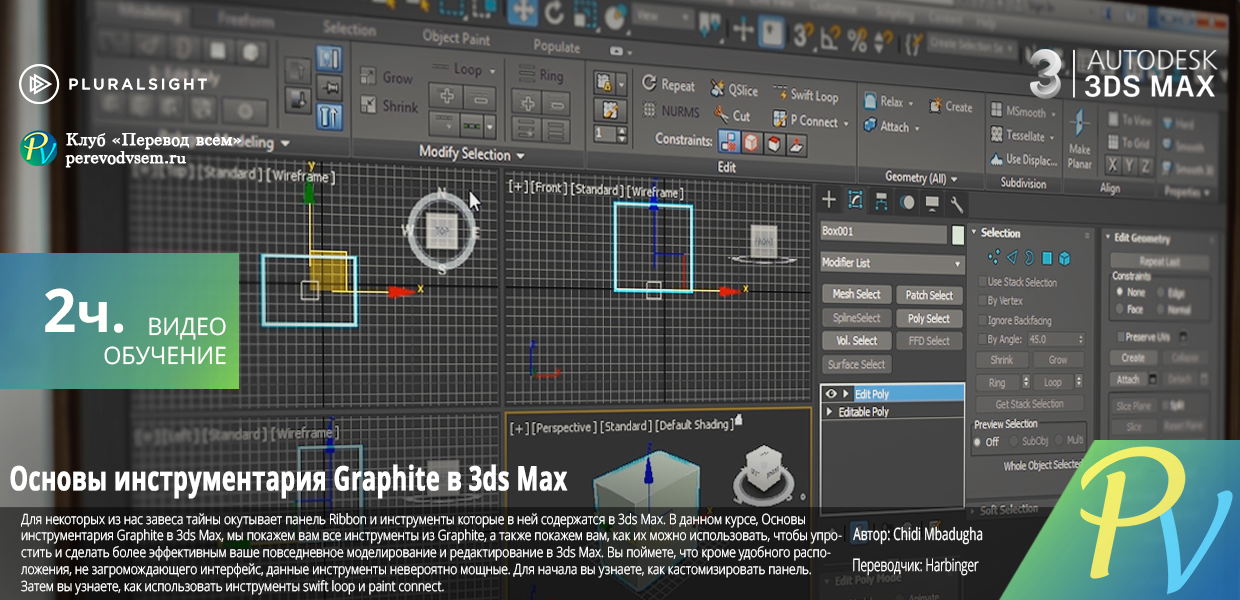
Task: Open the Populate ribbon tab
Action: [556, 46]
